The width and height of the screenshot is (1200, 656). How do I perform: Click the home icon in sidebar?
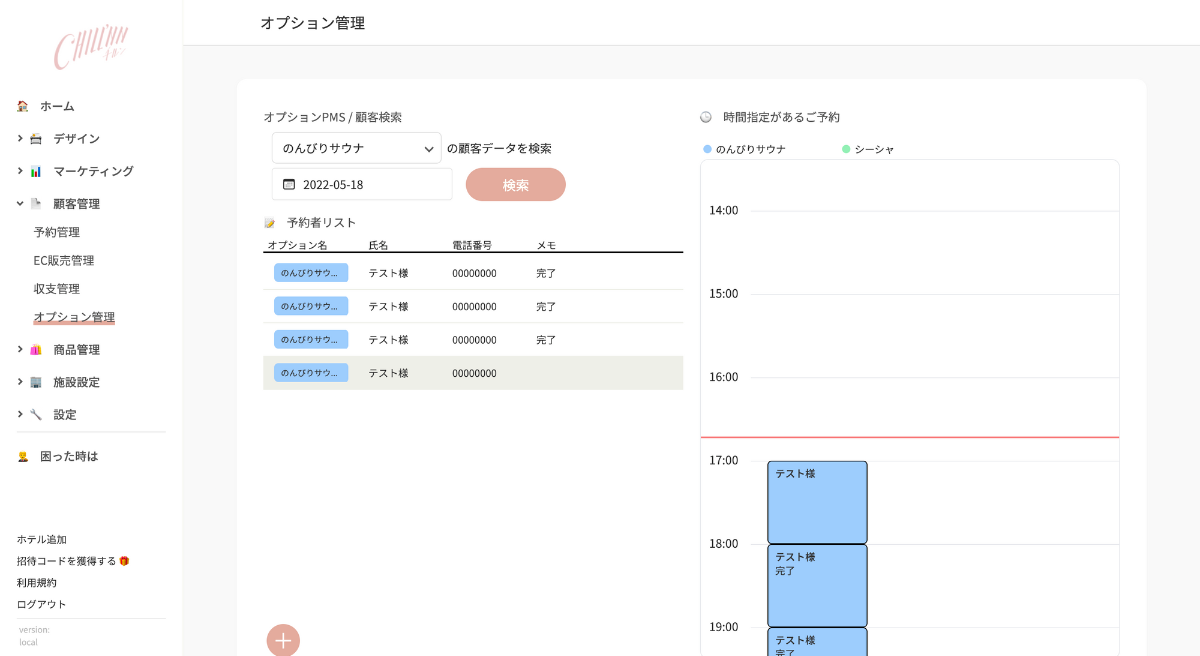23,106
